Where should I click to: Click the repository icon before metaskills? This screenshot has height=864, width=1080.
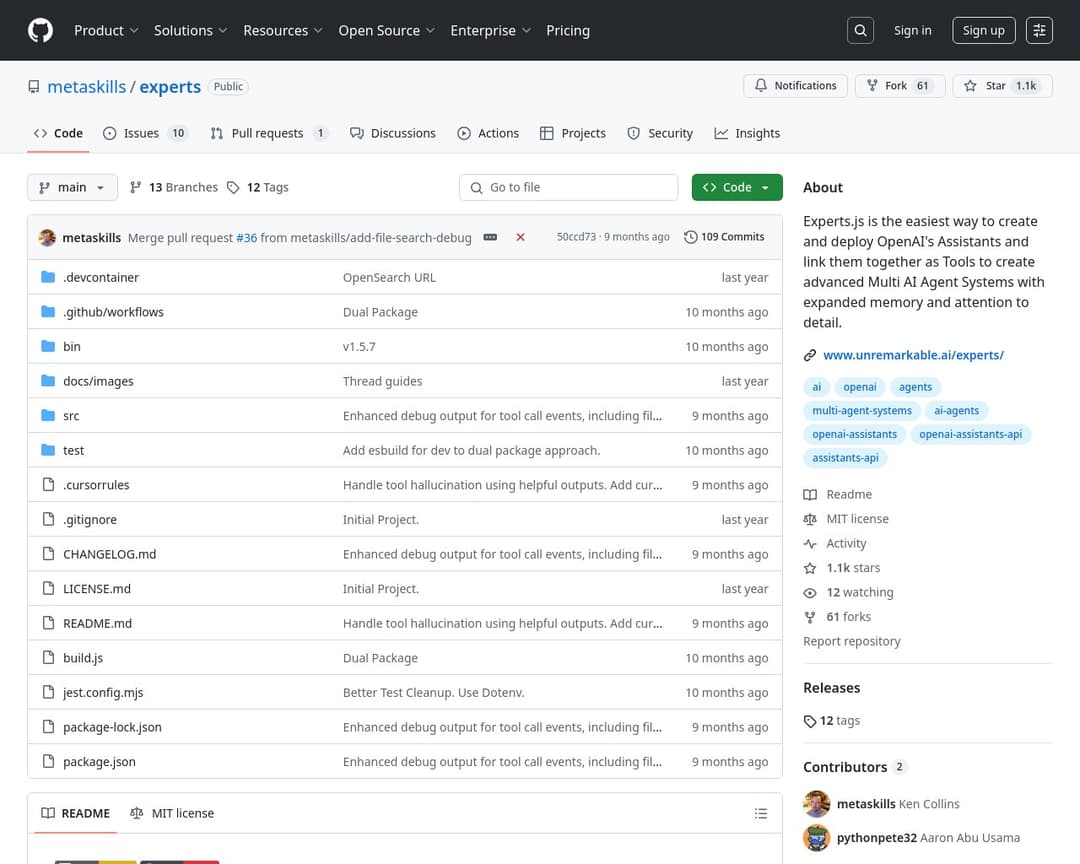pos(33,87)
